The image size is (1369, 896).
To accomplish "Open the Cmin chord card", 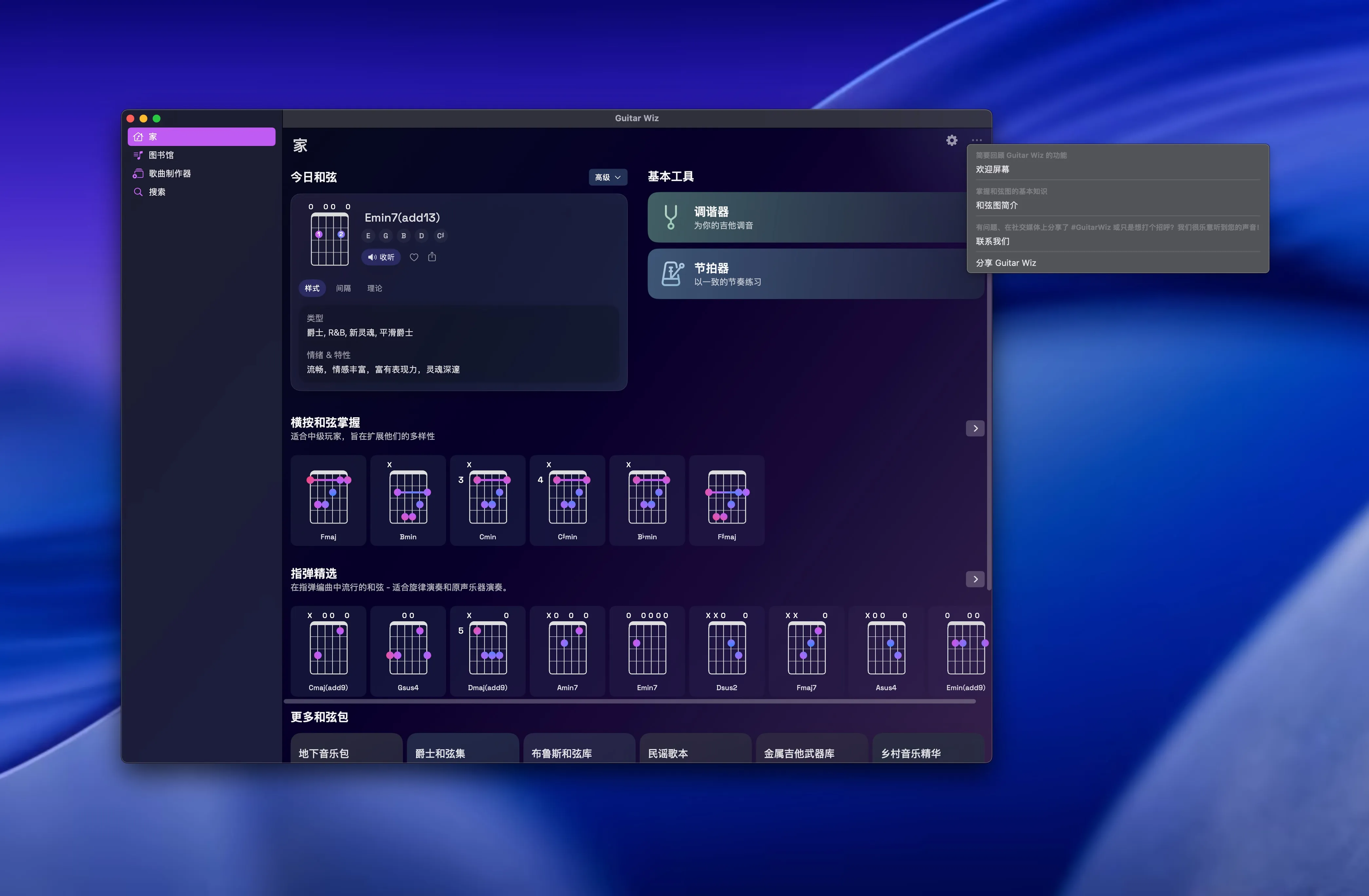I will click(488, 500).
